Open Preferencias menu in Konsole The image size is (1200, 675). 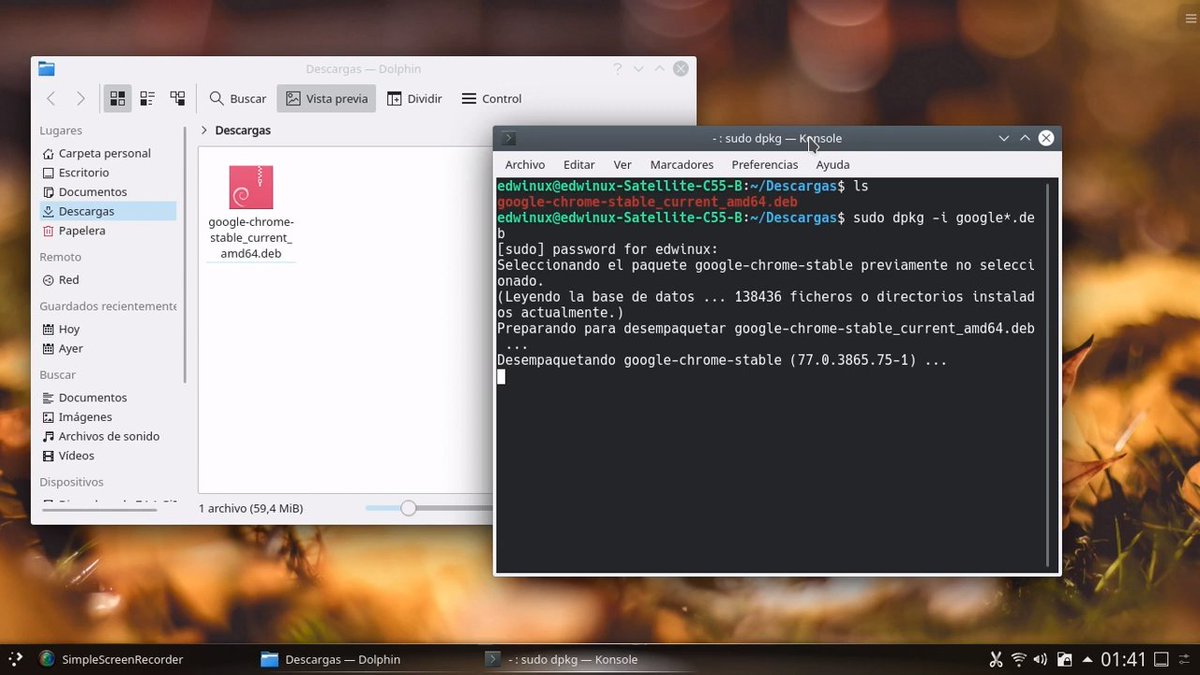pyautogui.click(x=765, y=165)
